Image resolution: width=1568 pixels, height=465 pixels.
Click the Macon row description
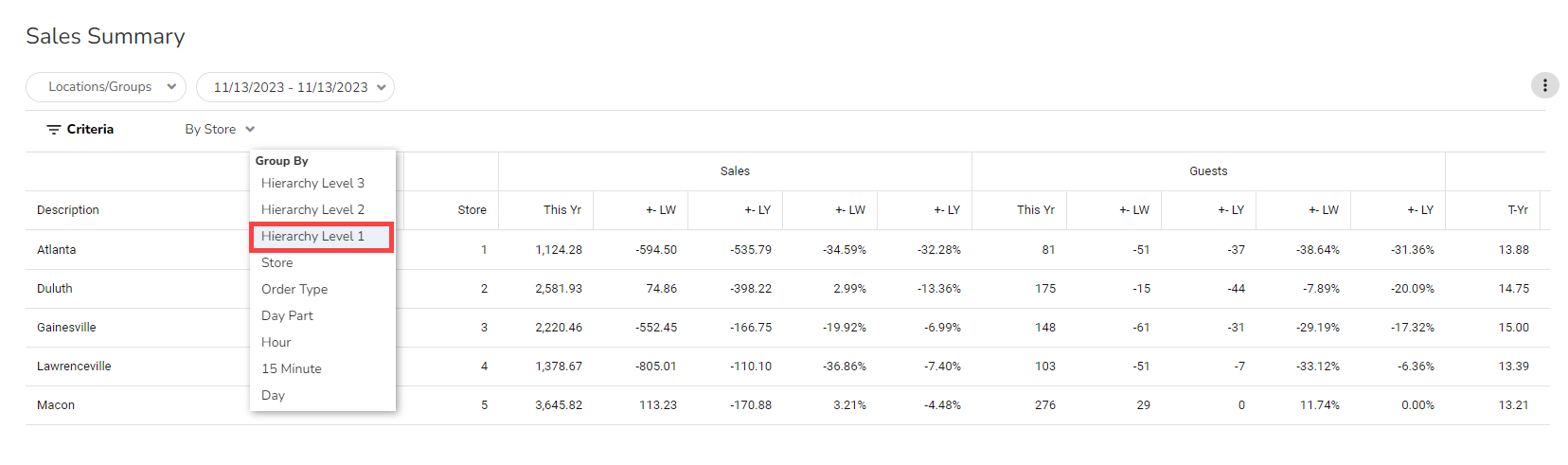coord(56,405)
